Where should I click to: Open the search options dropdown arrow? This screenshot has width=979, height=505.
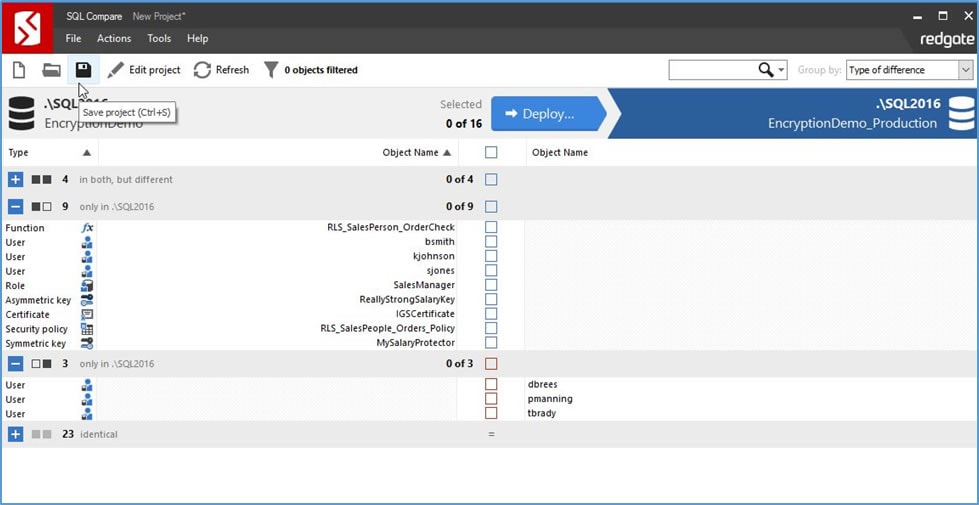click(x=782, y=71)
